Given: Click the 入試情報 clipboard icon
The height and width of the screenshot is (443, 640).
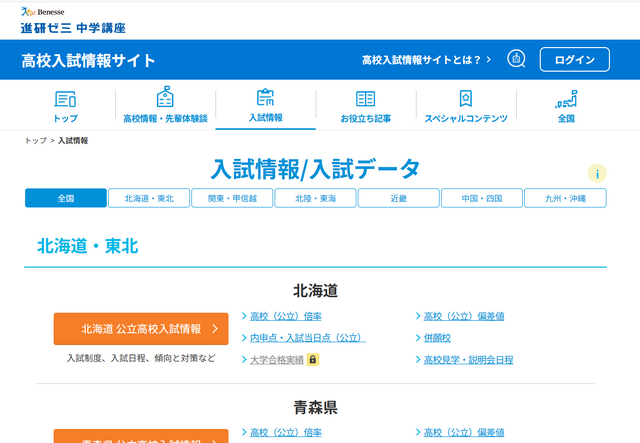Looking at the screenshot, I should pyautogui.click(x=265, y=99).
